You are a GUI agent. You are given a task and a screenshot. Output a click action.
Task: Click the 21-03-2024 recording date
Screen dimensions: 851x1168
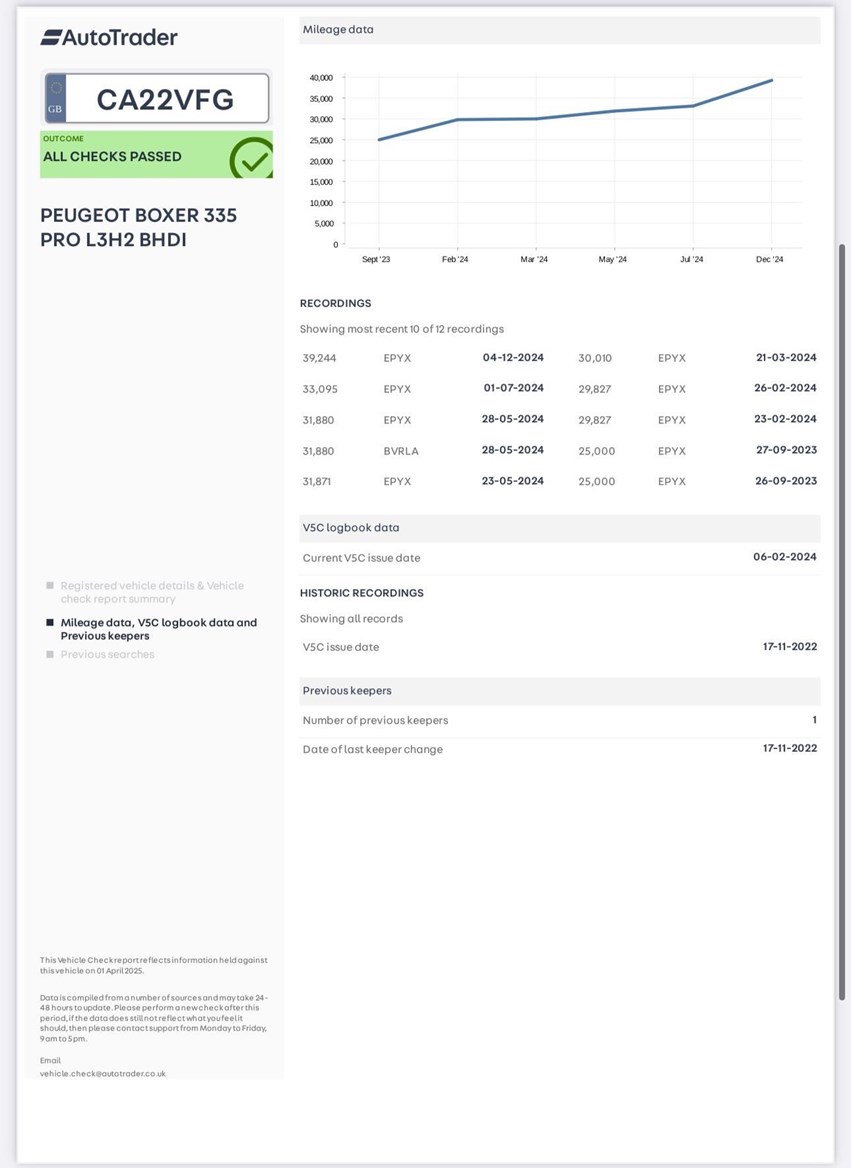click(x=786, y=358)
